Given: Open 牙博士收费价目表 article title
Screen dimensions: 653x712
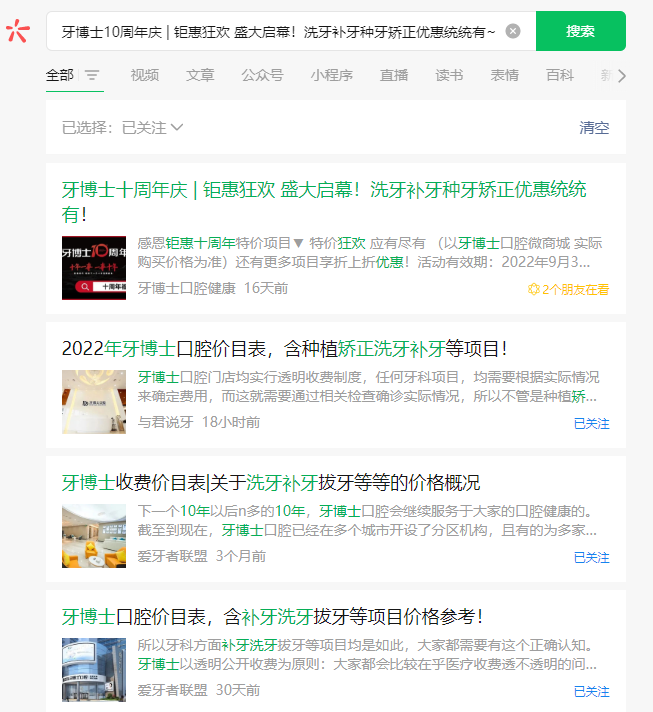Looking at the screenshot, I should pyautogui.click(x=271, y=483).
